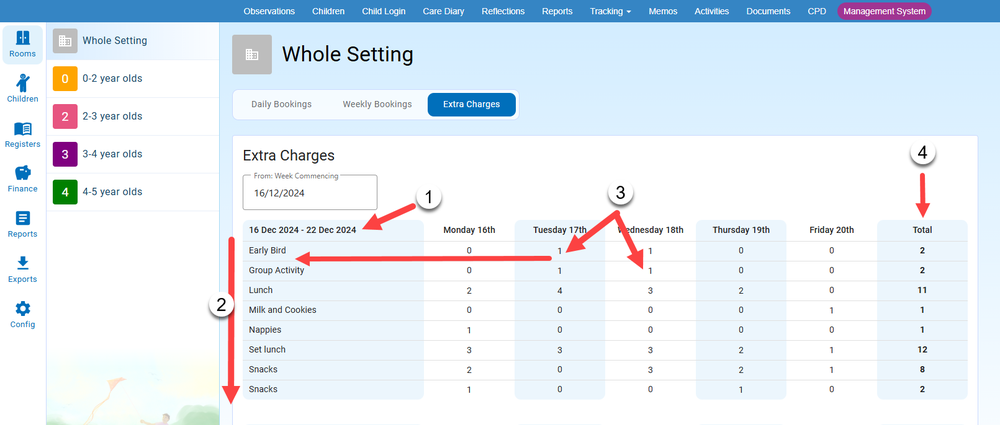Go to Child Login
1000x425 pixels.
(x=383, y=11)
